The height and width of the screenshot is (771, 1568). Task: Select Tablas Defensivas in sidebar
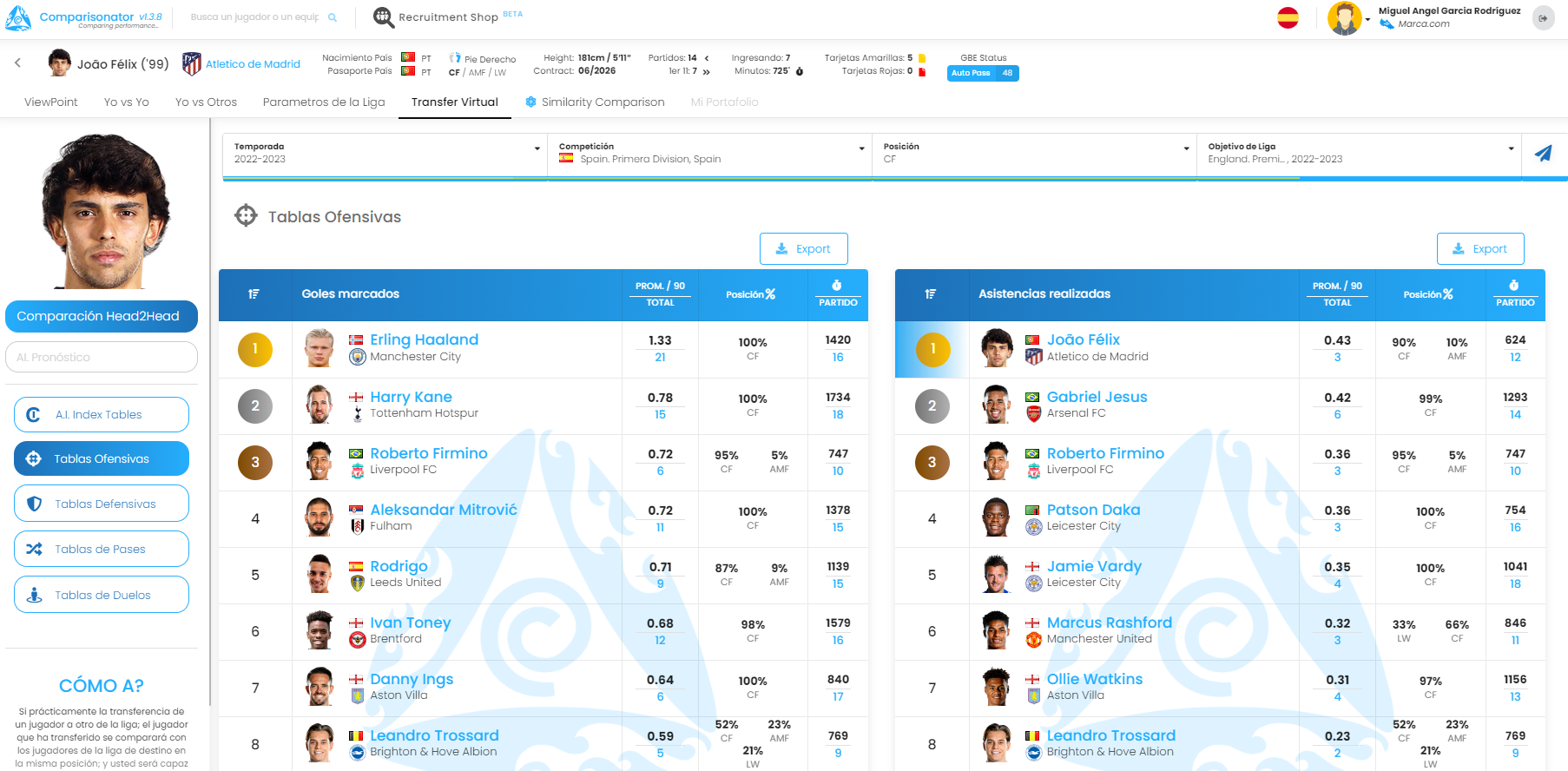(102, 504)
